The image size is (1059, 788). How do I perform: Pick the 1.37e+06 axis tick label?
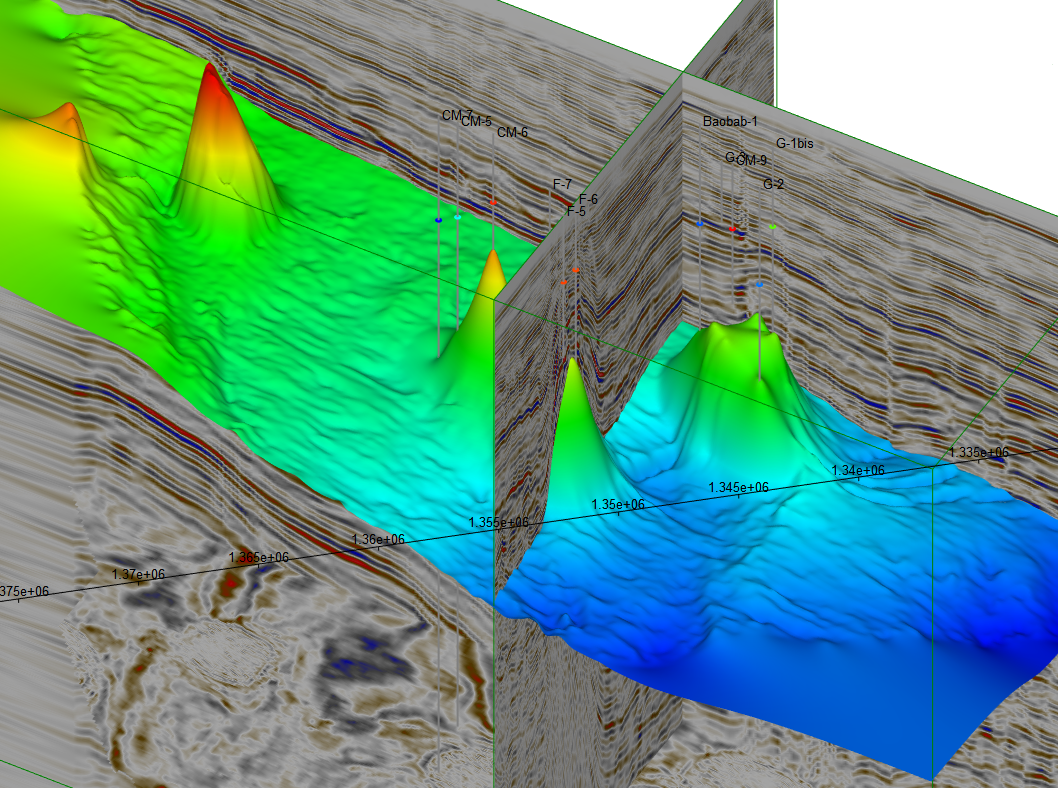click(138, 574)
